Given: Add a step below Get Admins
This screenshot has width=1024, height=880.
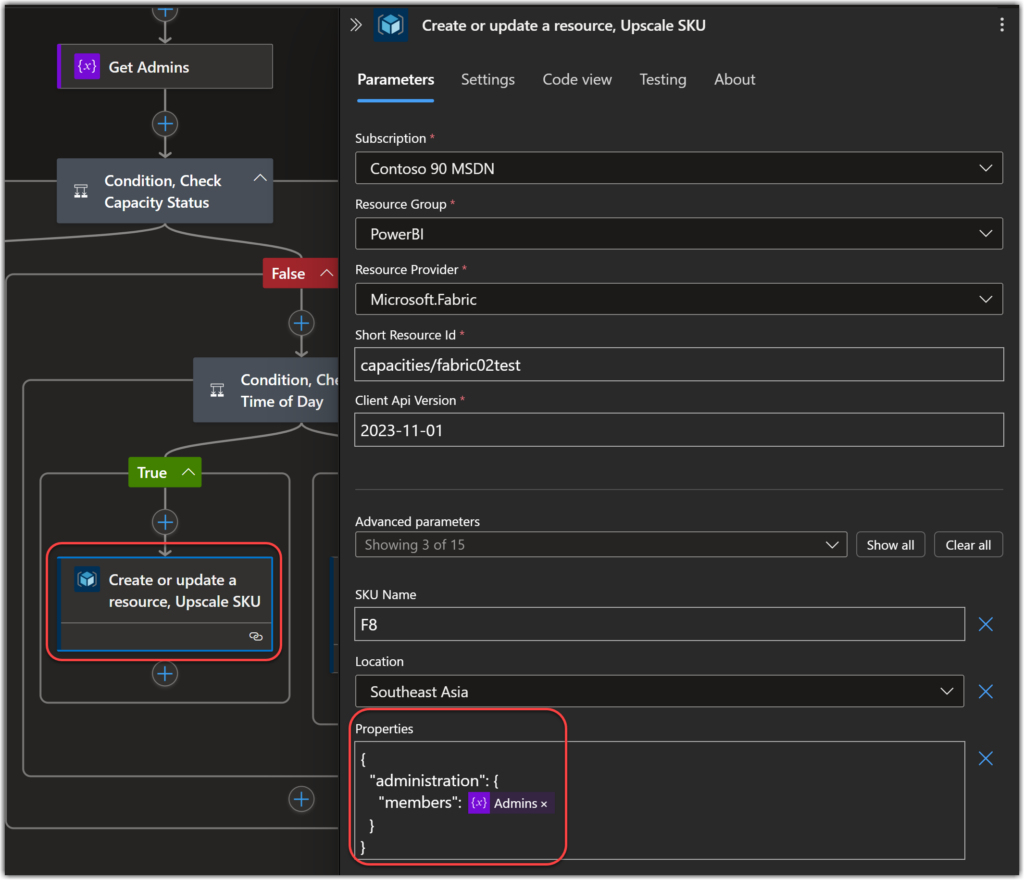Looking at the screenshot, I should point(165,124).
